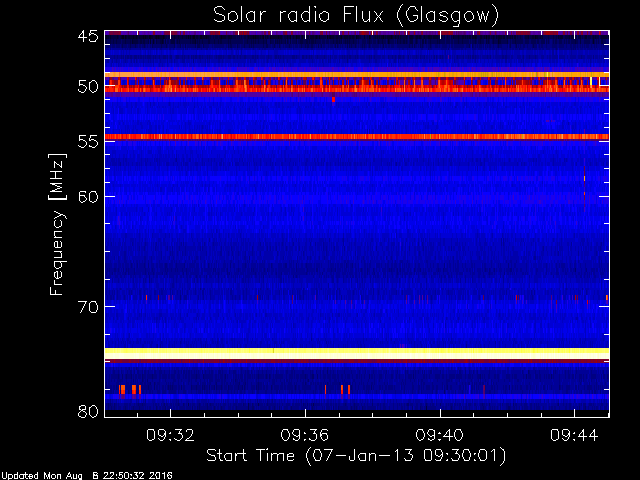Viewport: 640px width, 480px height.
Task: Click the red interference band at 55 MHz
Action: (357, 137)
